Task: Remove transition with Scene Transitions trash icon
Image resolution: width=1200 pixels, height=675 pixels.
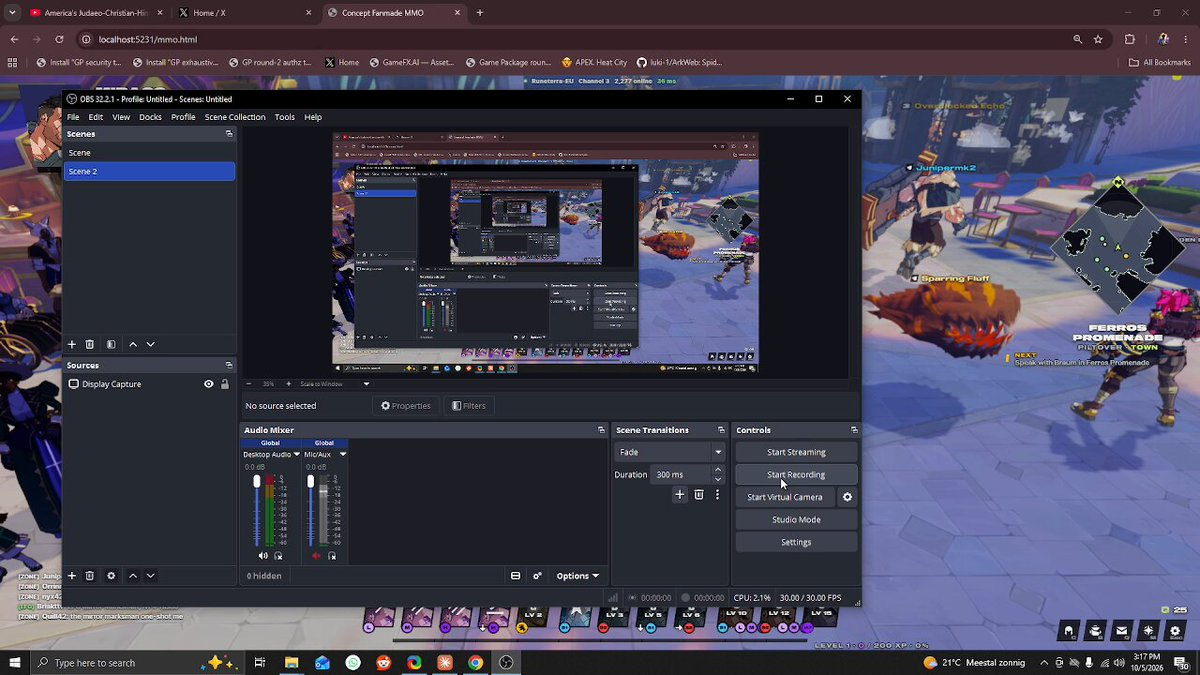Action: 699,495
